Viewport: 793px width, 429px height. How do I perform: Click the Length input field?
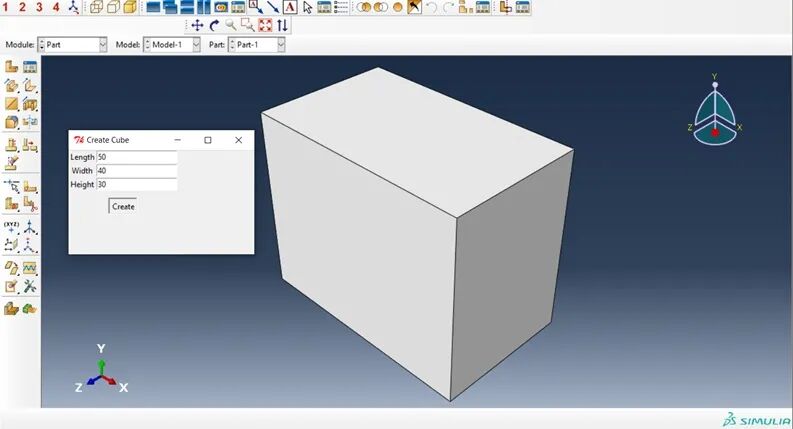136,157
